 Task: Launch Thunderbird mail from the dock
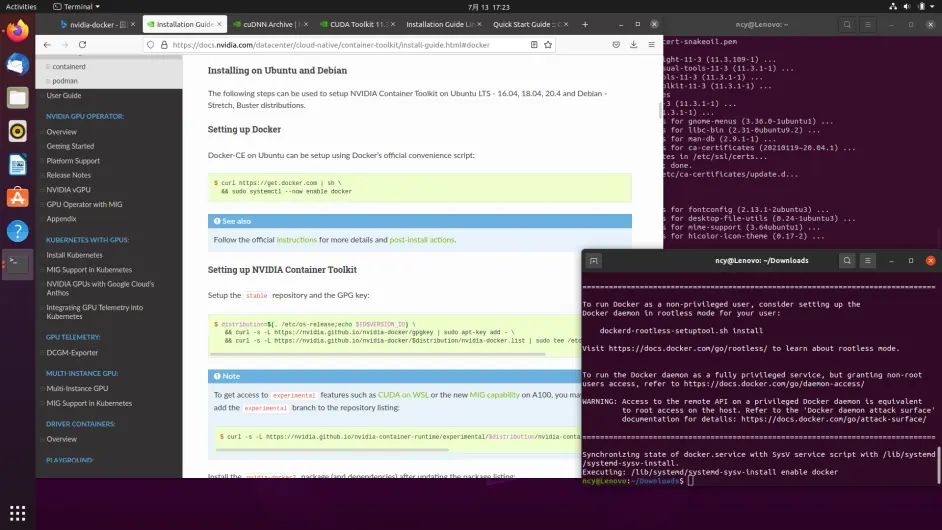click(17, 64)
